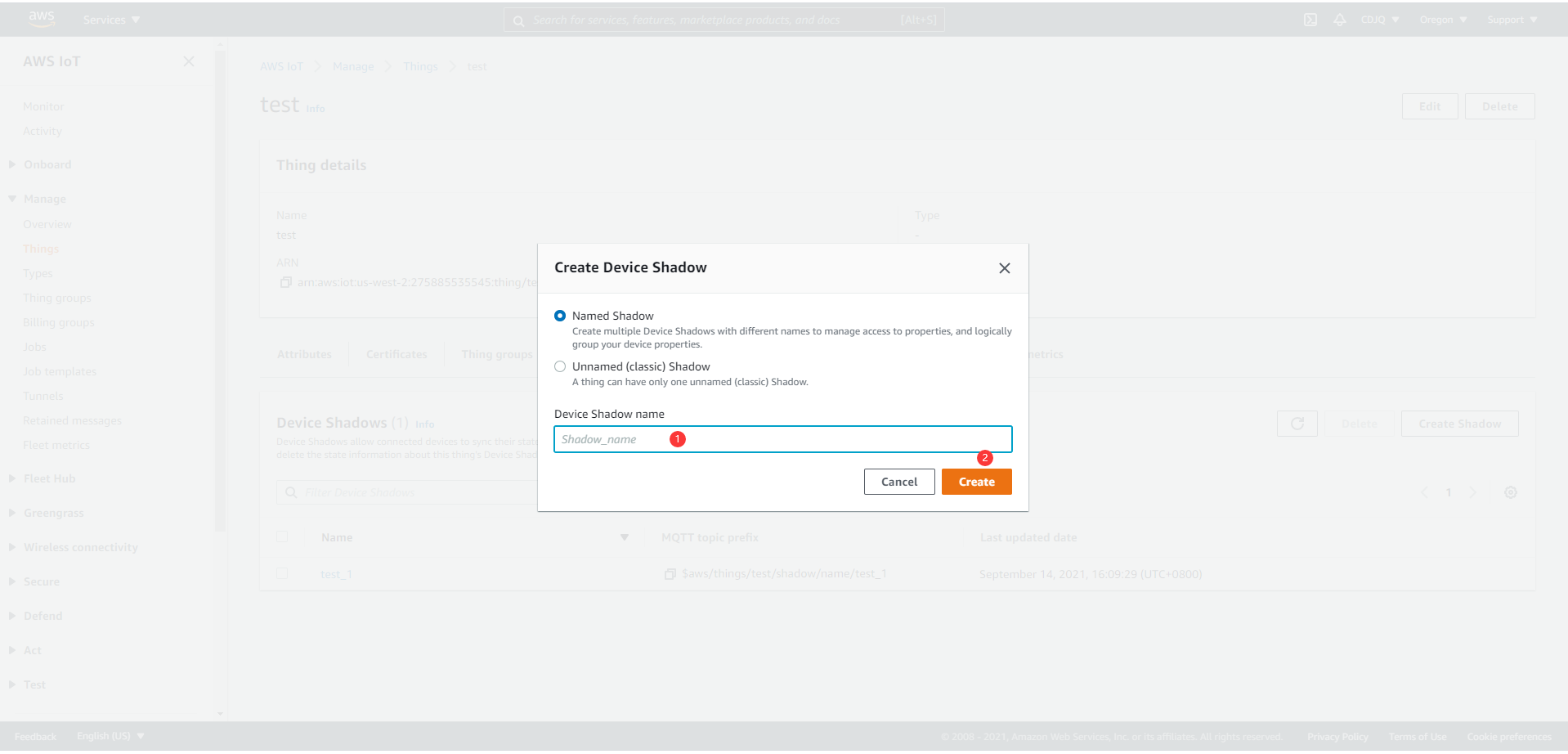Viewport: 1568px width, 754px height.
Task: Open Monitor in the sidebar
Action: pos(43,106)
